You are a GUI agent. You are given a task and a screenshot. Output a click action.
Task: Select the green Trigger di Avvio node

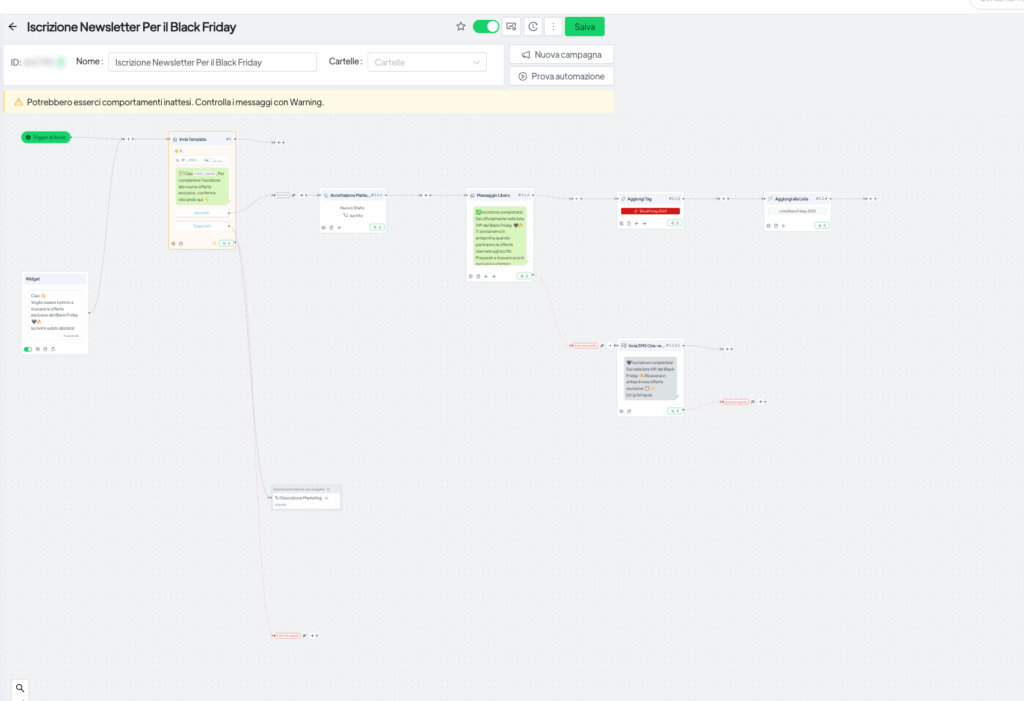(46, 137)
